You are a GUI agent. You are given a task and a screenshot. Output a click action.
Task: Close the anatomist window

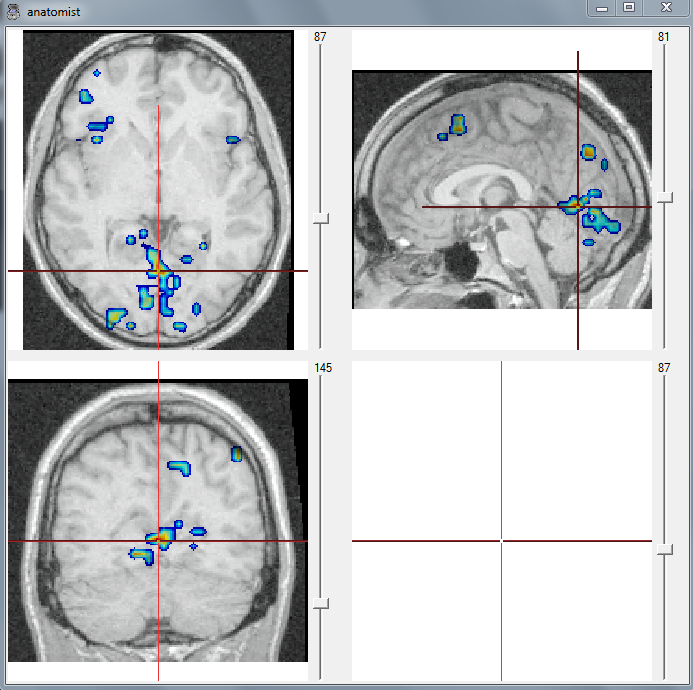(666, 8)
